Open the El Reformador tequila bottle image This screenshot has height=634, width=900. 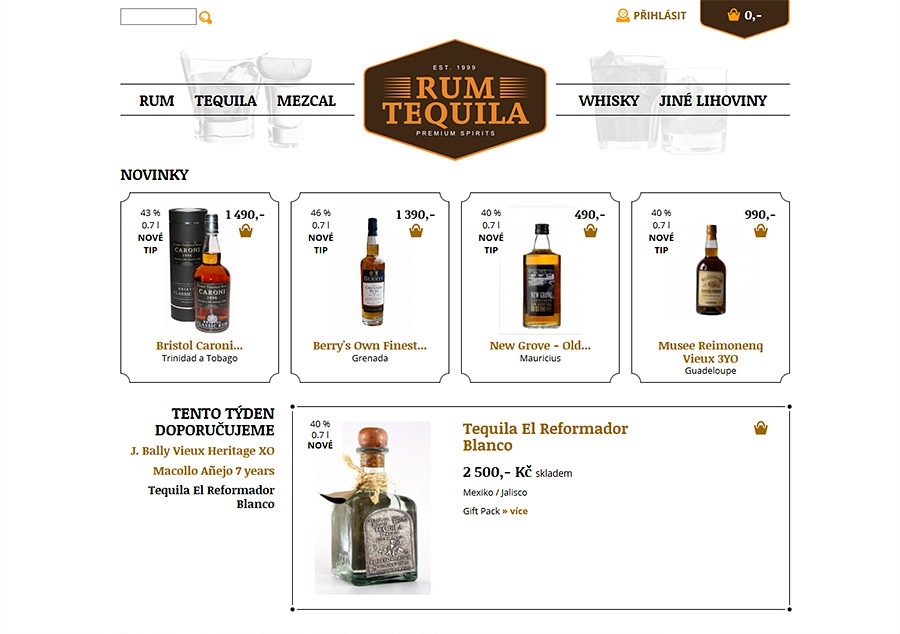pyautogui.click(x=373, y=508)
